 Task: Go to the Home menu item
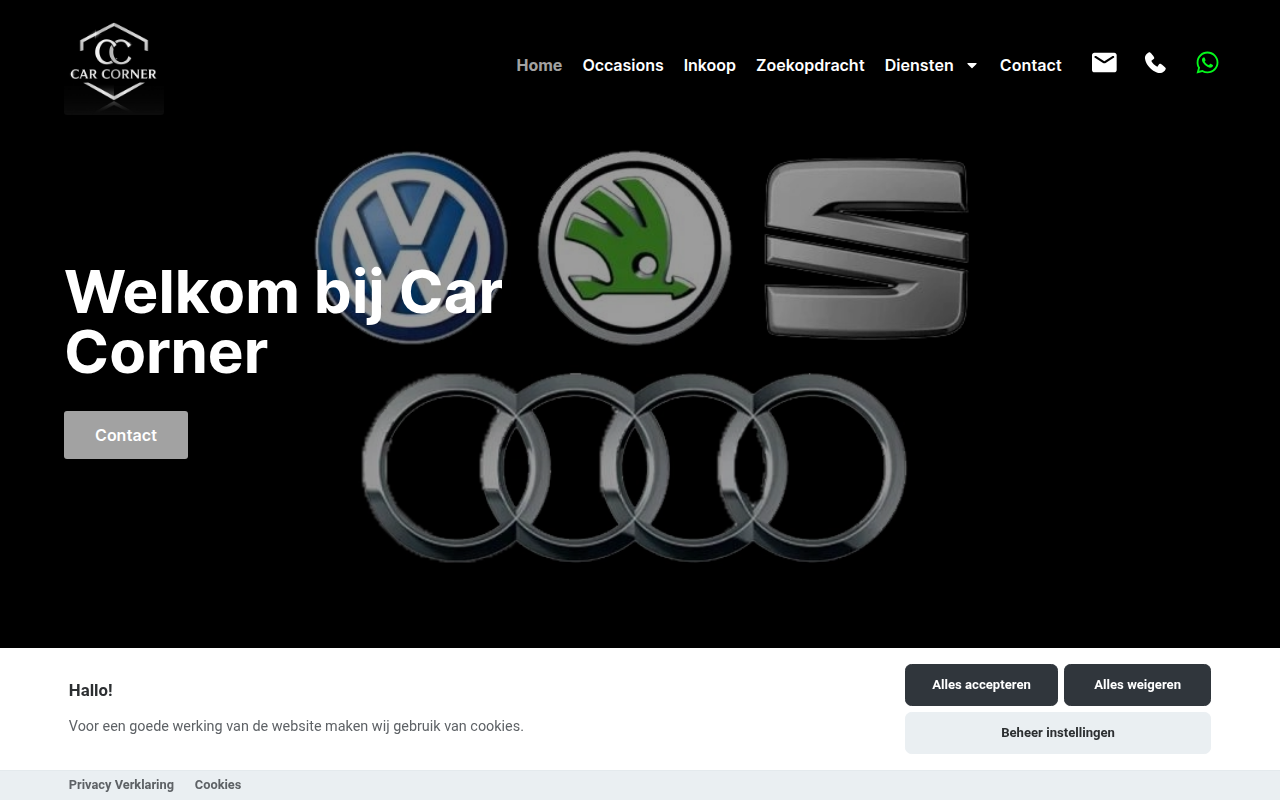(539, 65)
